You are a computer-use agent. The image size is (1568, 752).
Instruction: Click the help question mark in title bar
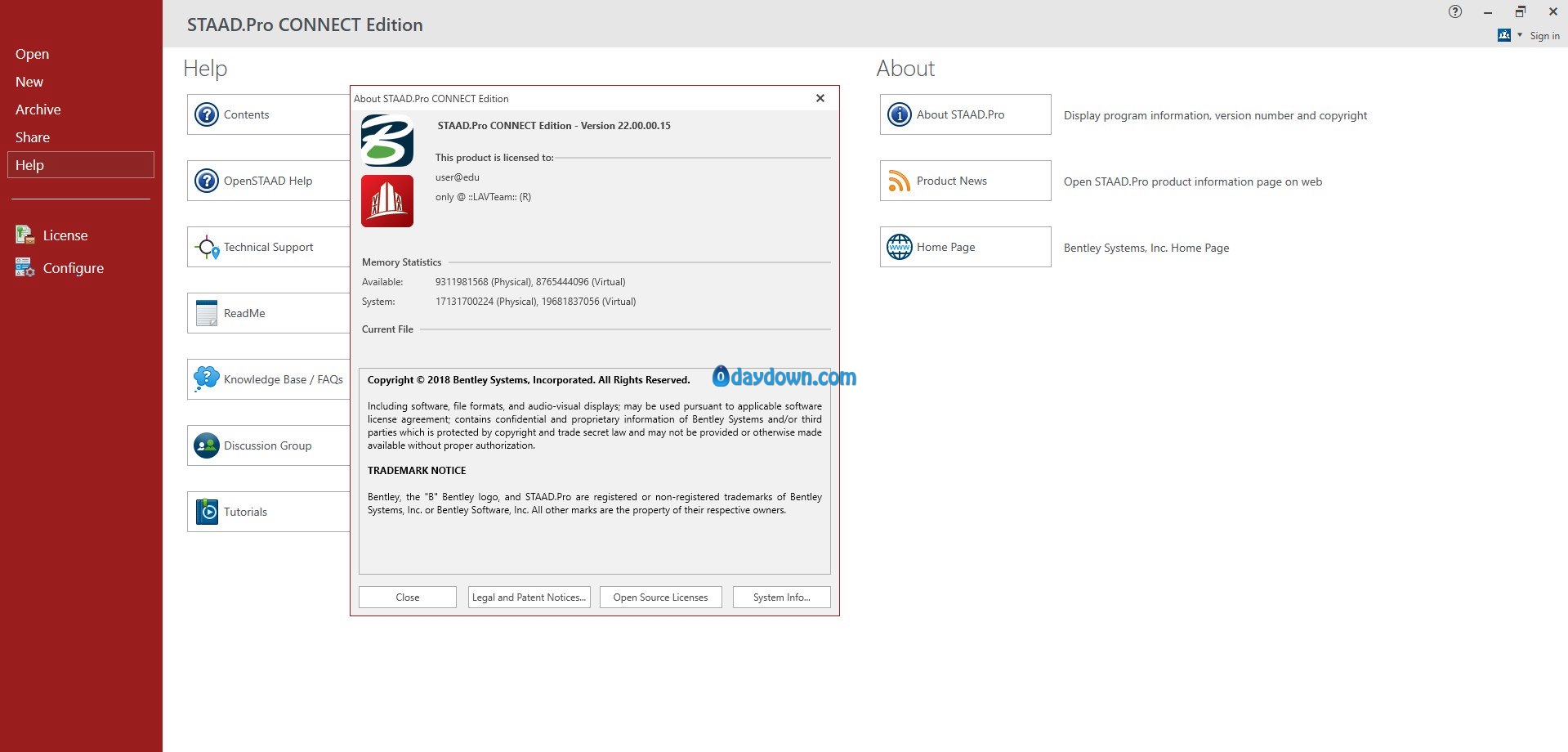point(1455,11)
